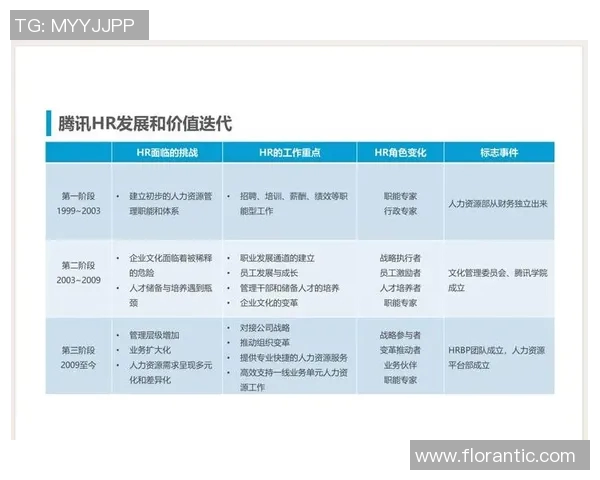
Task: Select bullet "建立初步的人力资源管理职能和体系"
Action: pos(170,204)
